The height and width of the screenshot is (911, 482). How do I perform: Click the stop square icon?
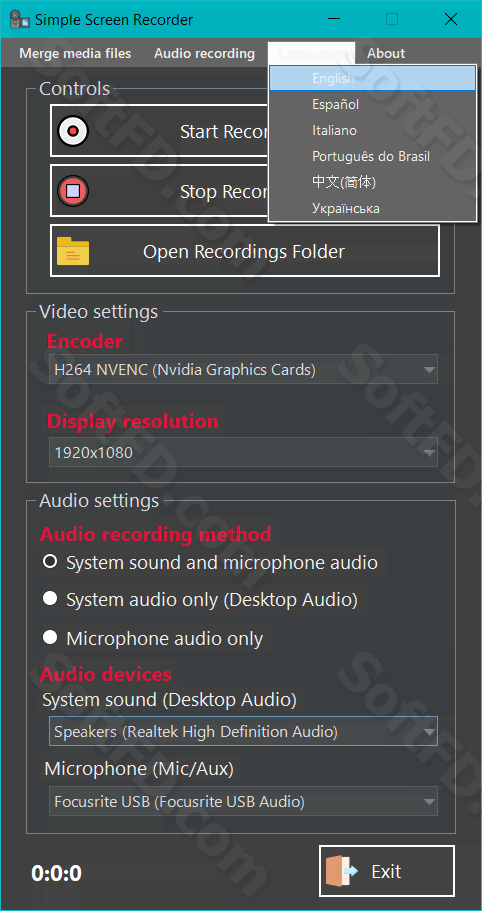(73, 192)
